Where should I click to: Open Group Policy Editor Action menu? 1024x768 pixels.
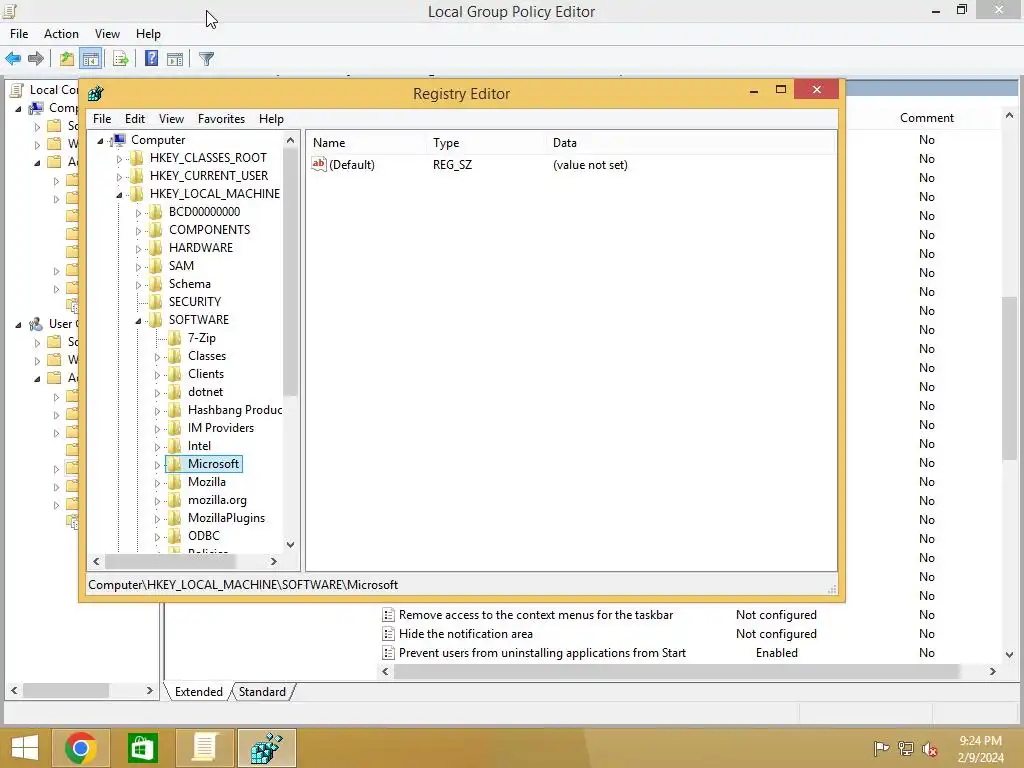(x=61, y=34)
